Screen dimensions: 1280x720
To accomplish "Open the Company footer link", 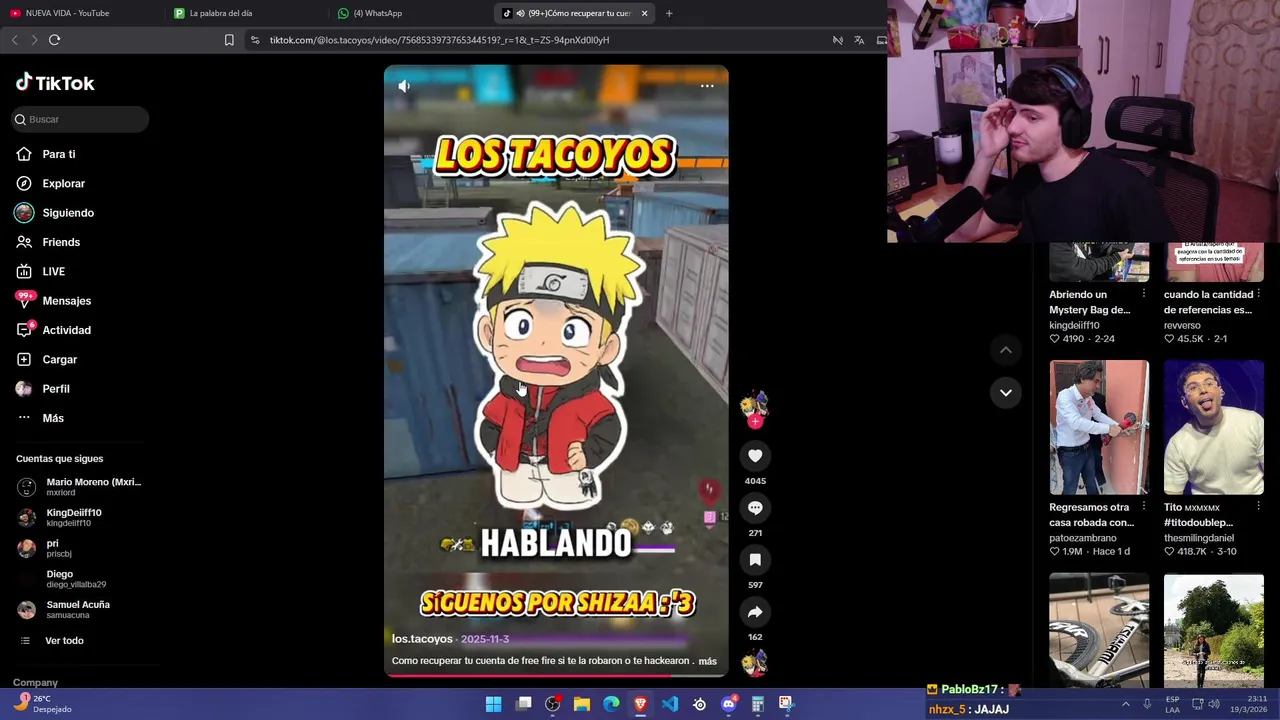I will pos(35,682).
